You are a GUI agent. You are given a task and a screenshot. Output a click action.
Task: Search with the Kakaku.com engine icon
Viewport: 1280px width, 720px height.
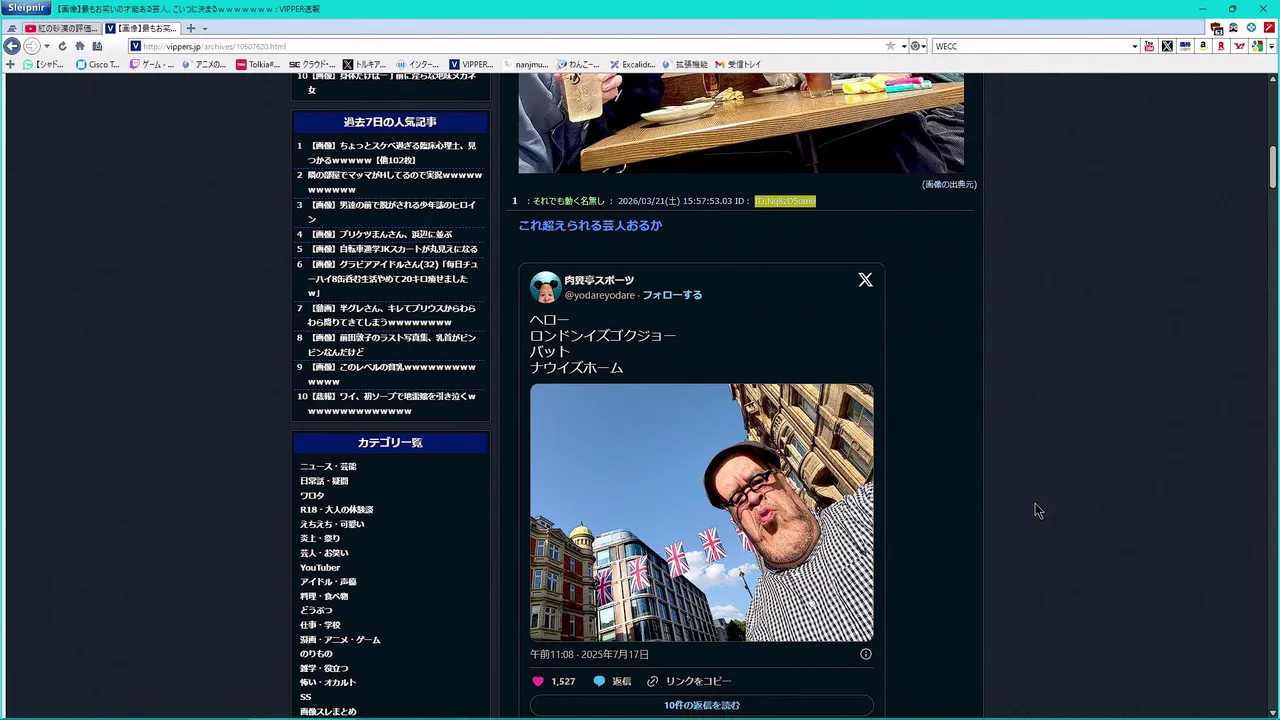pos(1185,46)
